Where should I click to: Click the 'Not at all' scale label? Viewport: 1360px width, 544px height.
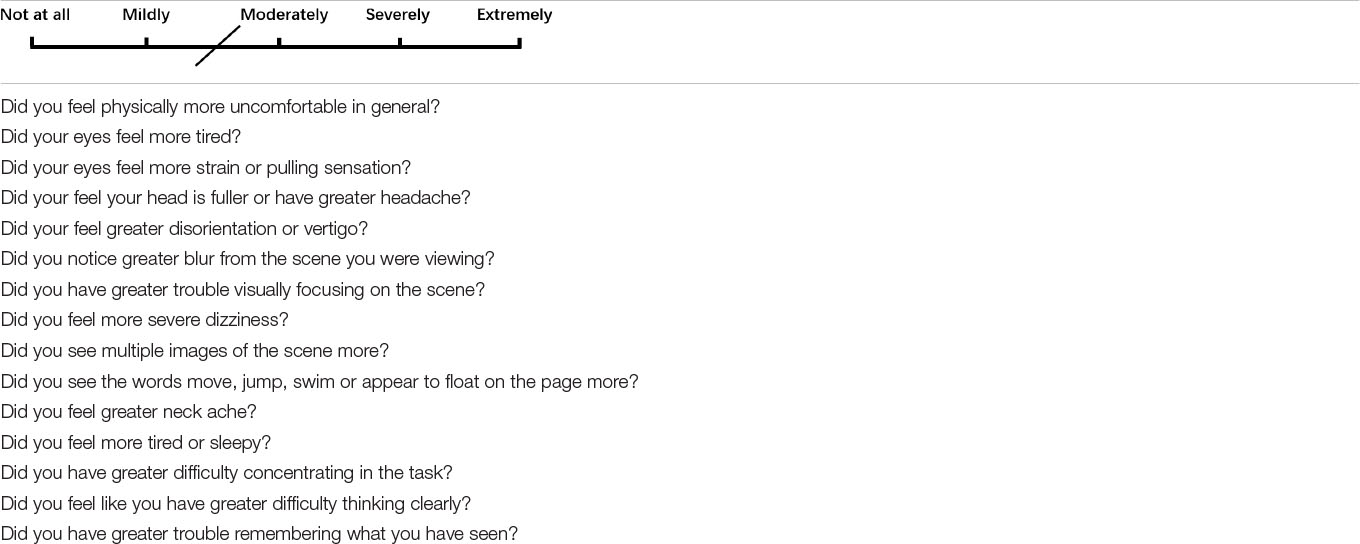(x=35, y=15)
